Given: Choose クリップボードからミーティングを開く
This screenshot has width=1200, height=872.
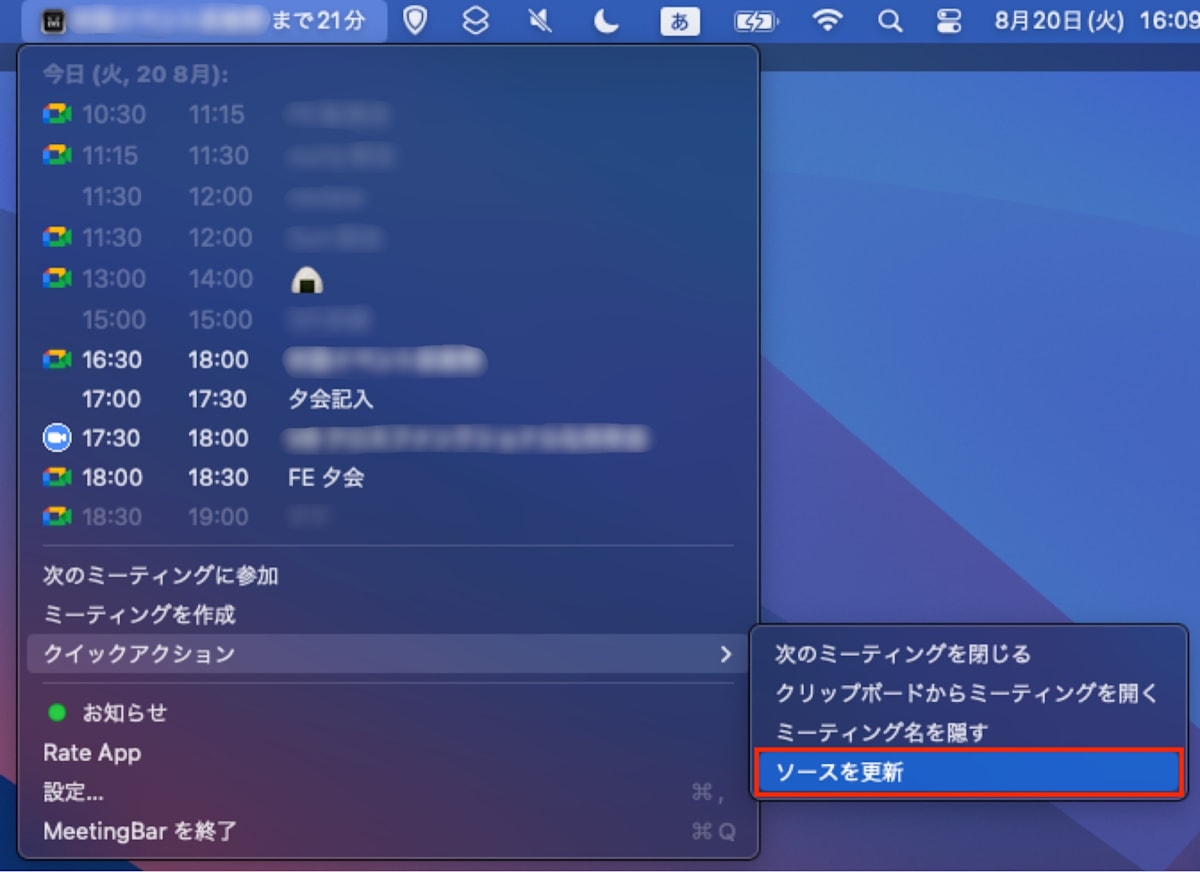Looking at the screenshot, I should click(x=968, y=693).
